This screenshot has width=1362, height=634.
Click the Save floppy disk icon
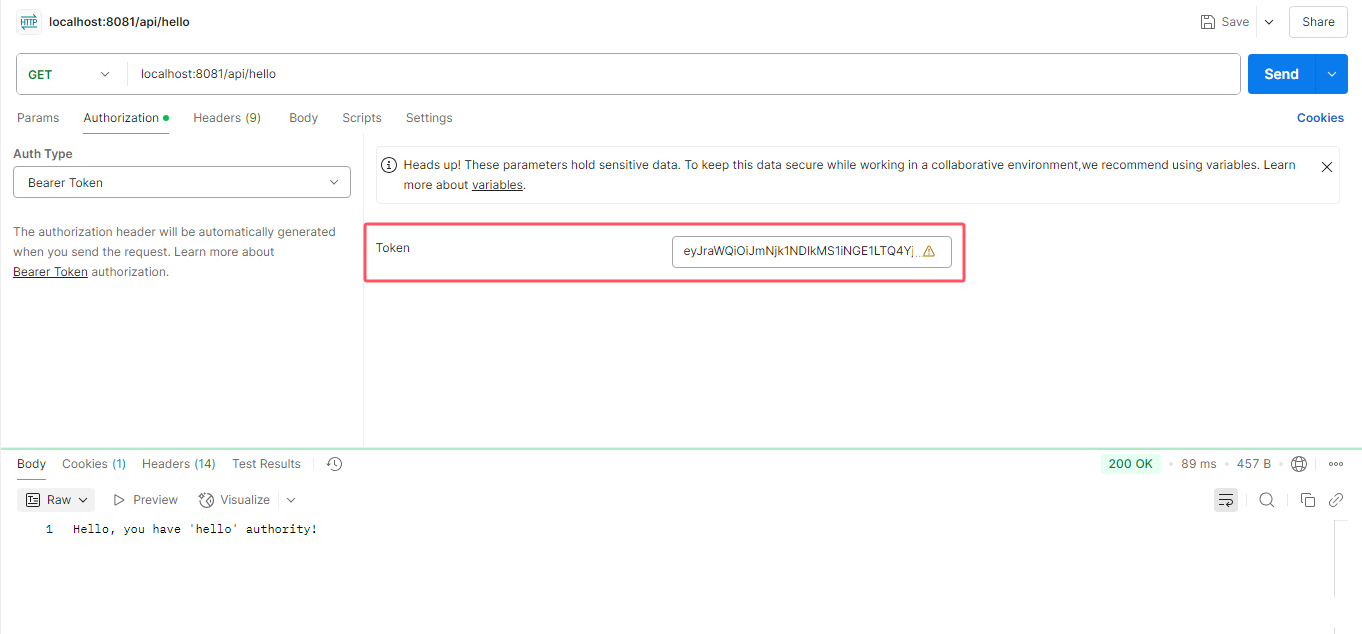(x=1208, y=22)
